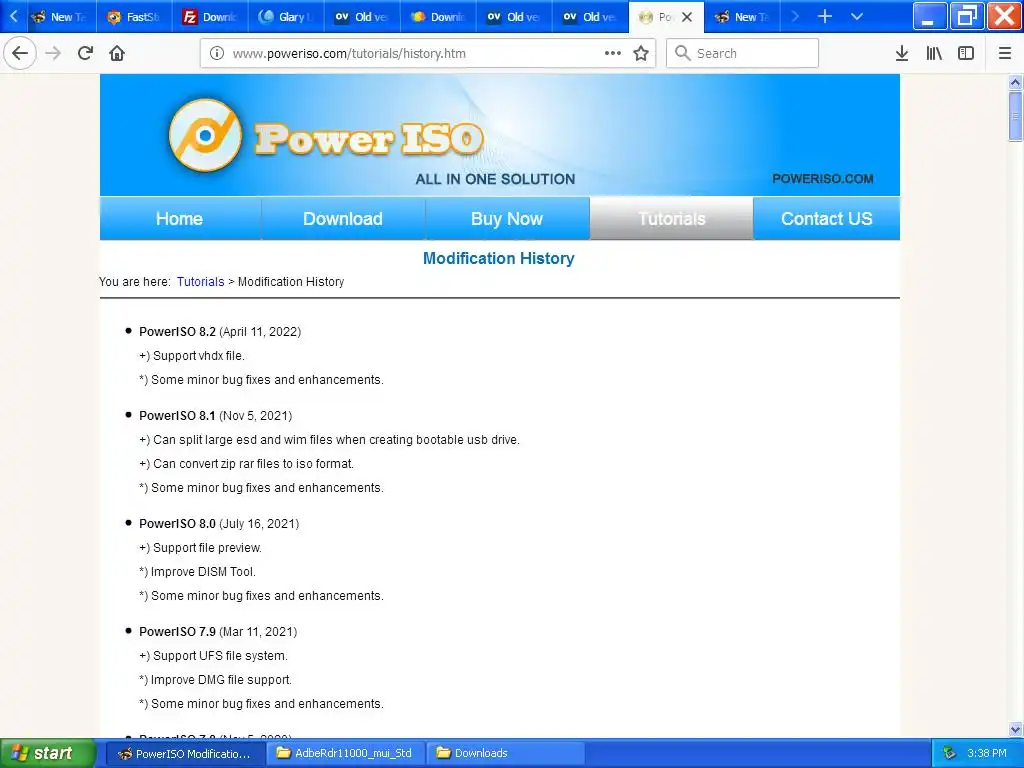Open the Download navigation item
The height and width of the screenshot is (768, 1024).
343,219
